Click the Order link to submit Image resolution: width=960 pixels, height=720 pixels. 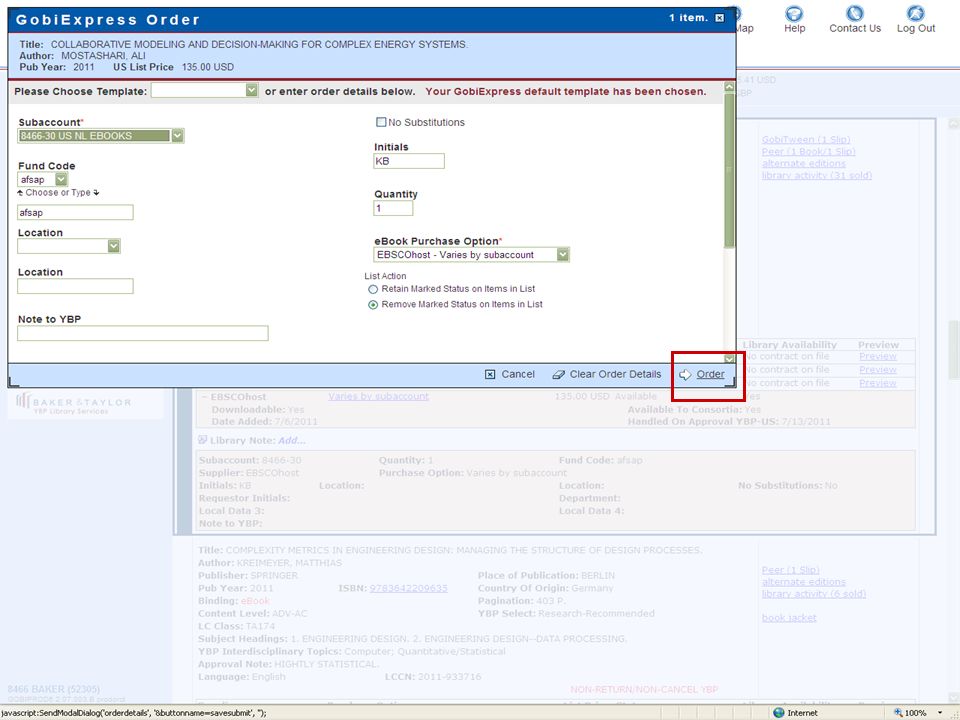pos(710,374)
